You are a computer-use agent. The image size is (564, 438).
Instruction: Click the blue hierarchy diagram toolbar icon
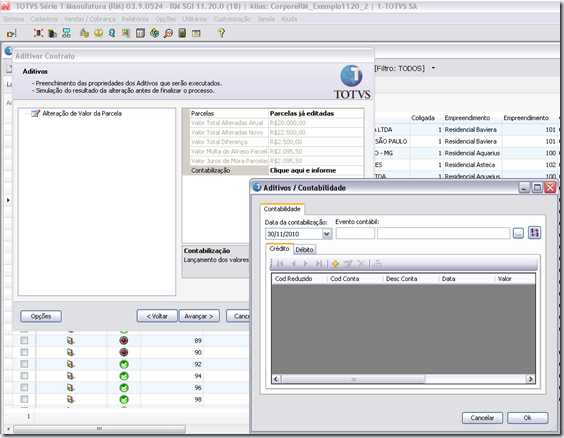coord(67,33)
